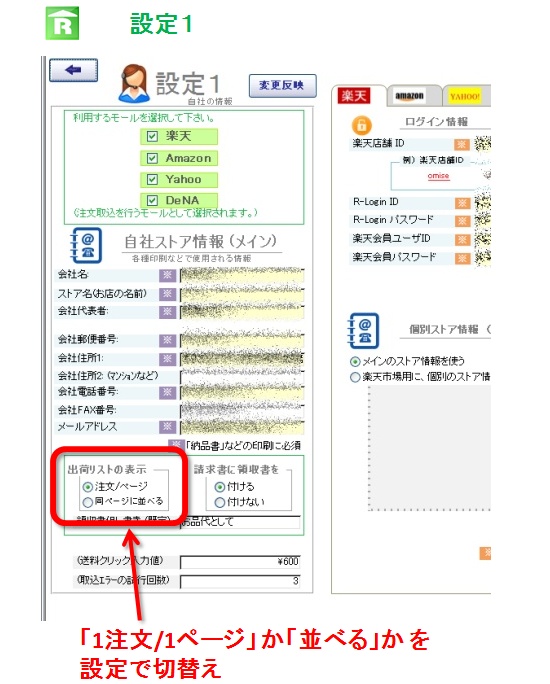
Task: Click purple required marker next to 会社名
Action: coord(167,275)
